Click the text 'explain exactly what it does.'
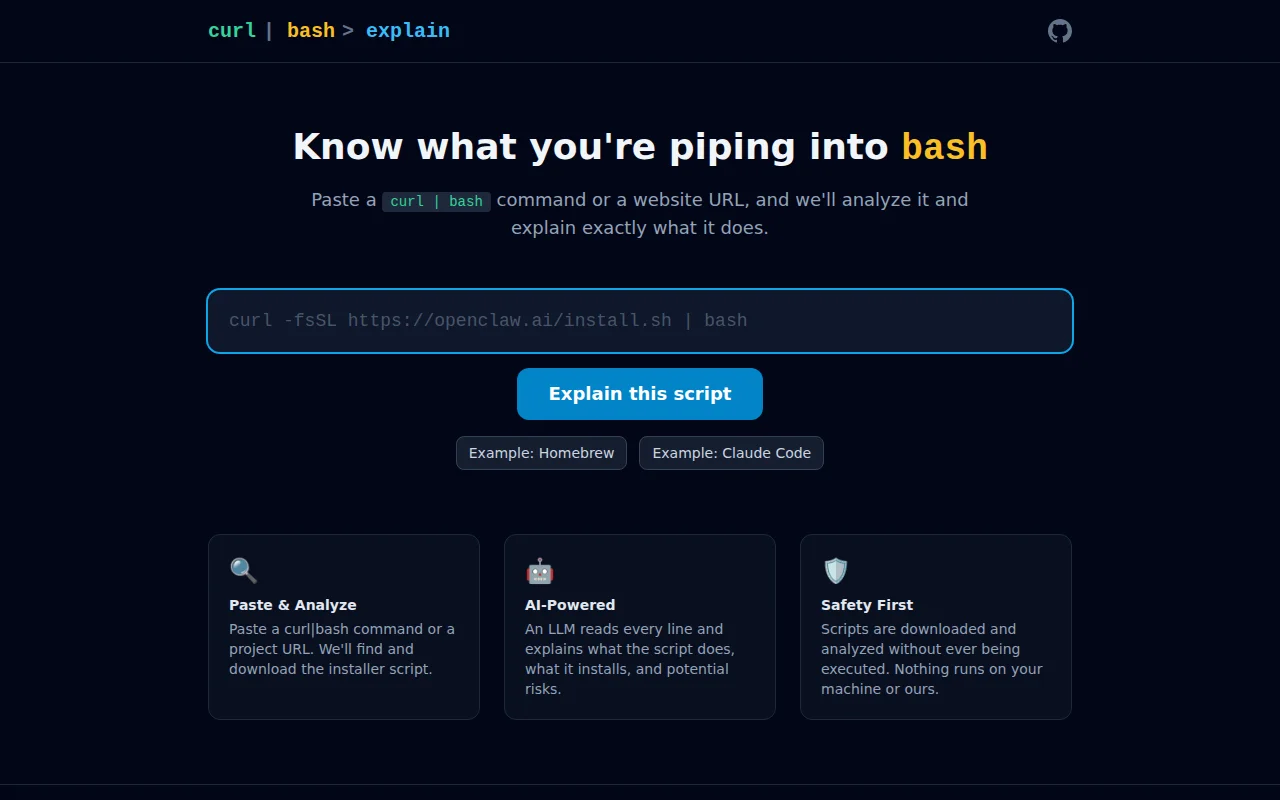Image resolution: width=1280 pixels, height=800 pixels. pos(640,228)
